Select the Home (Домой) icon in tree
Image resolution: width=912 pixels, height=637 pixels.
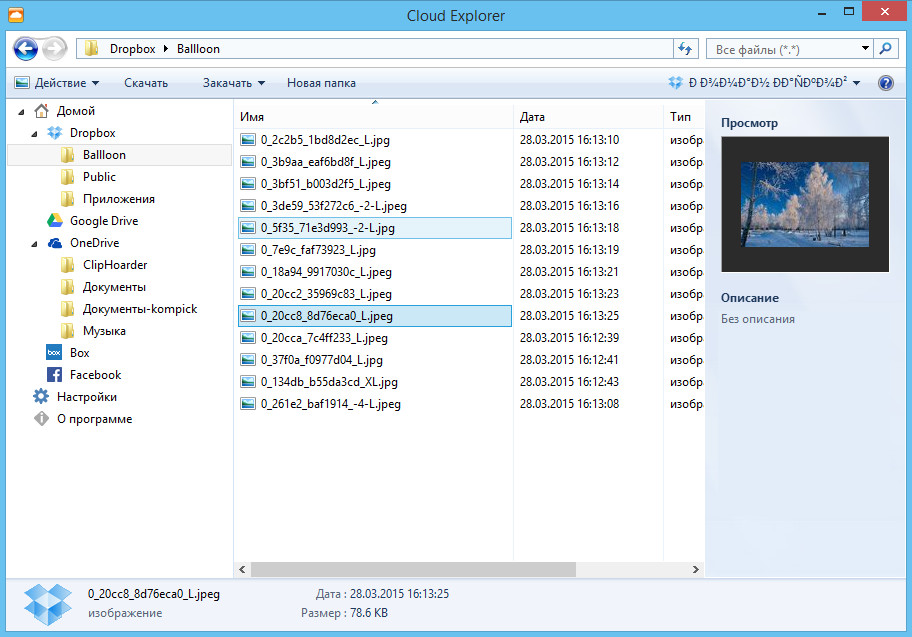click(41, 111)
